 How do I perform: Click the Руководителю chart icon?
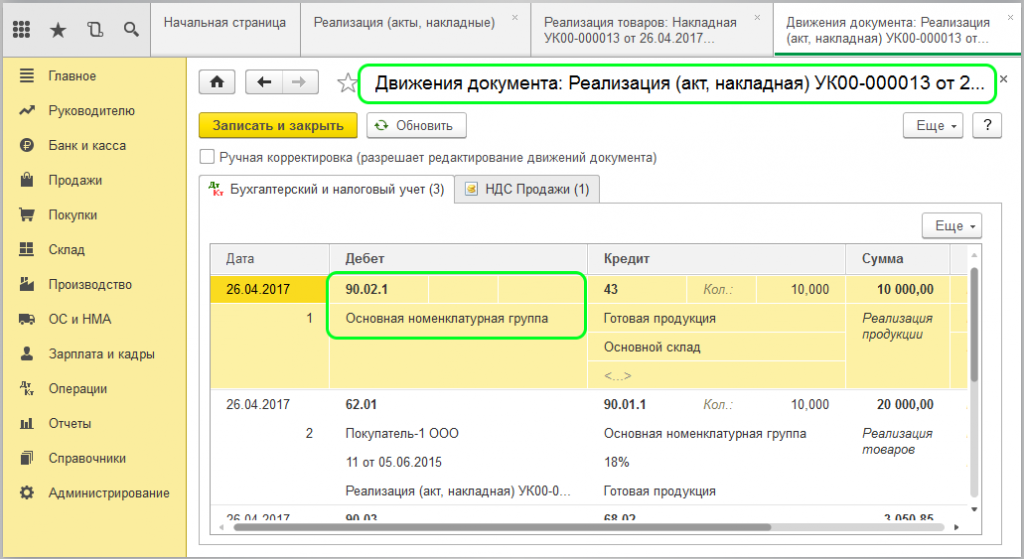tap(27, 110)
